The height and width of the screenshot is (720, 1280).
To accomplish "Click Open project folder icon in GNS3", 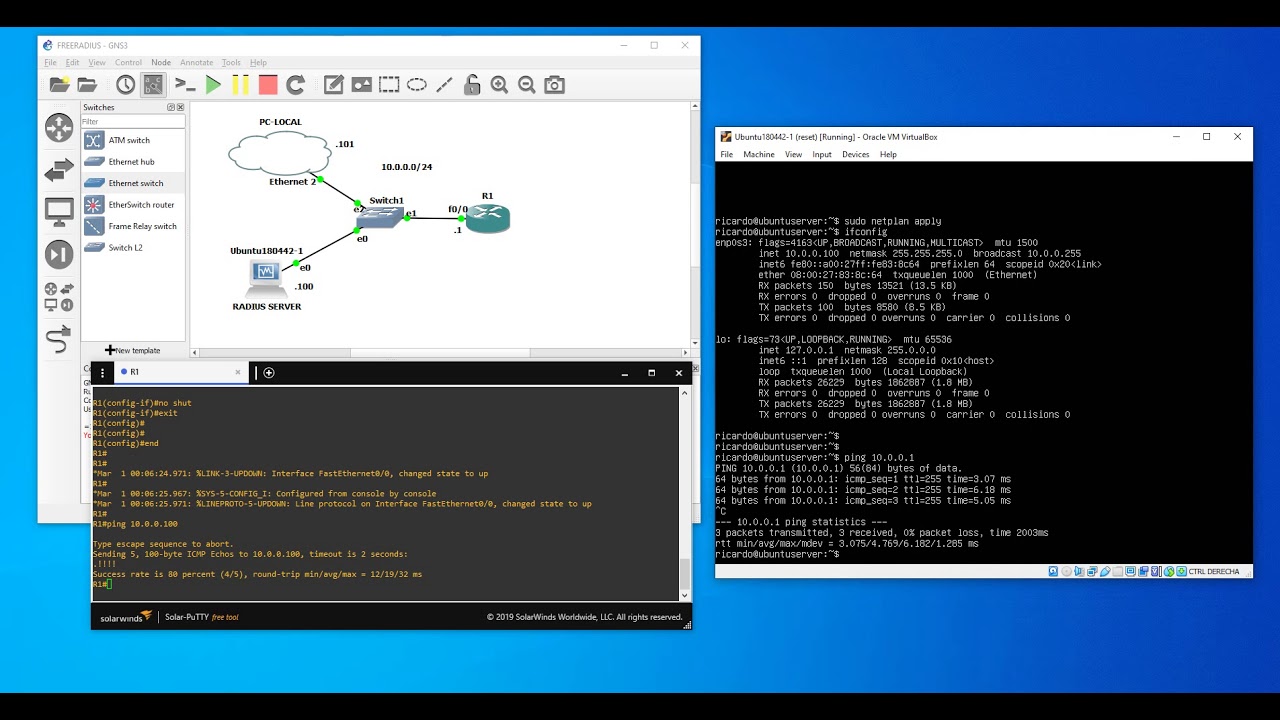I will 88,85.
